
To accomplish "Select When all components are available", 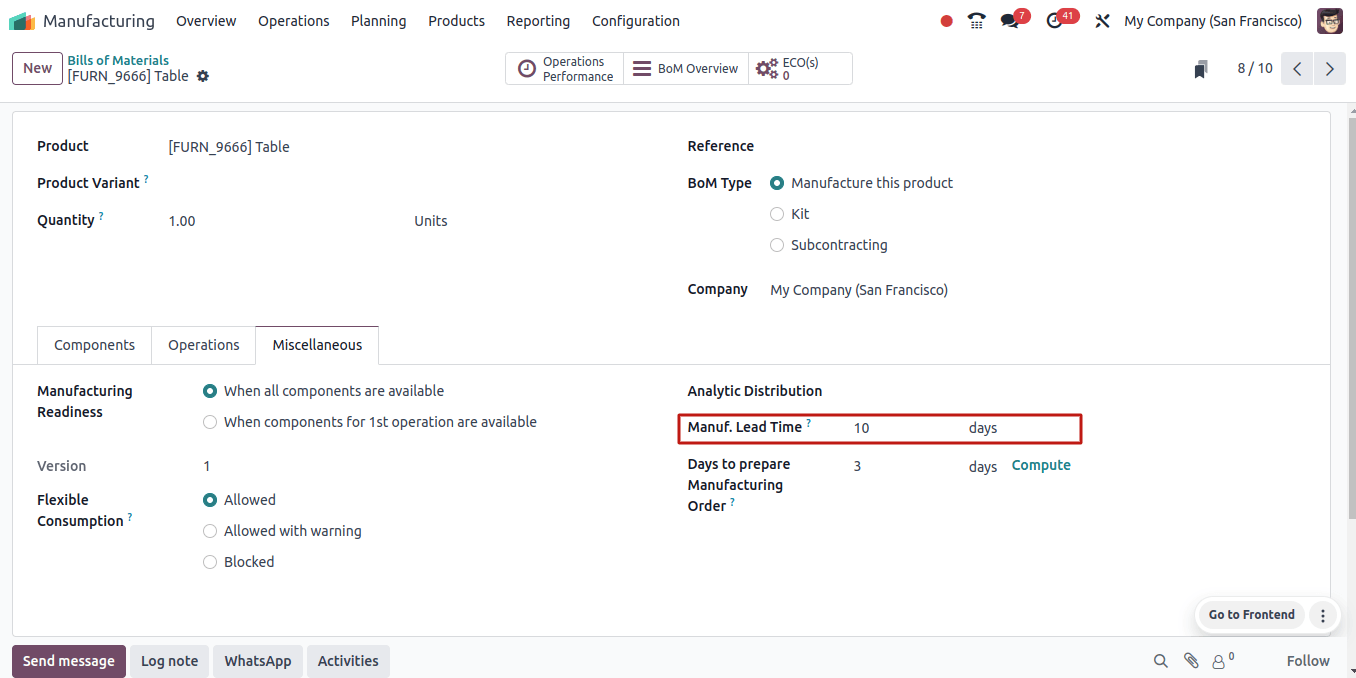I will tap(210, 391).
